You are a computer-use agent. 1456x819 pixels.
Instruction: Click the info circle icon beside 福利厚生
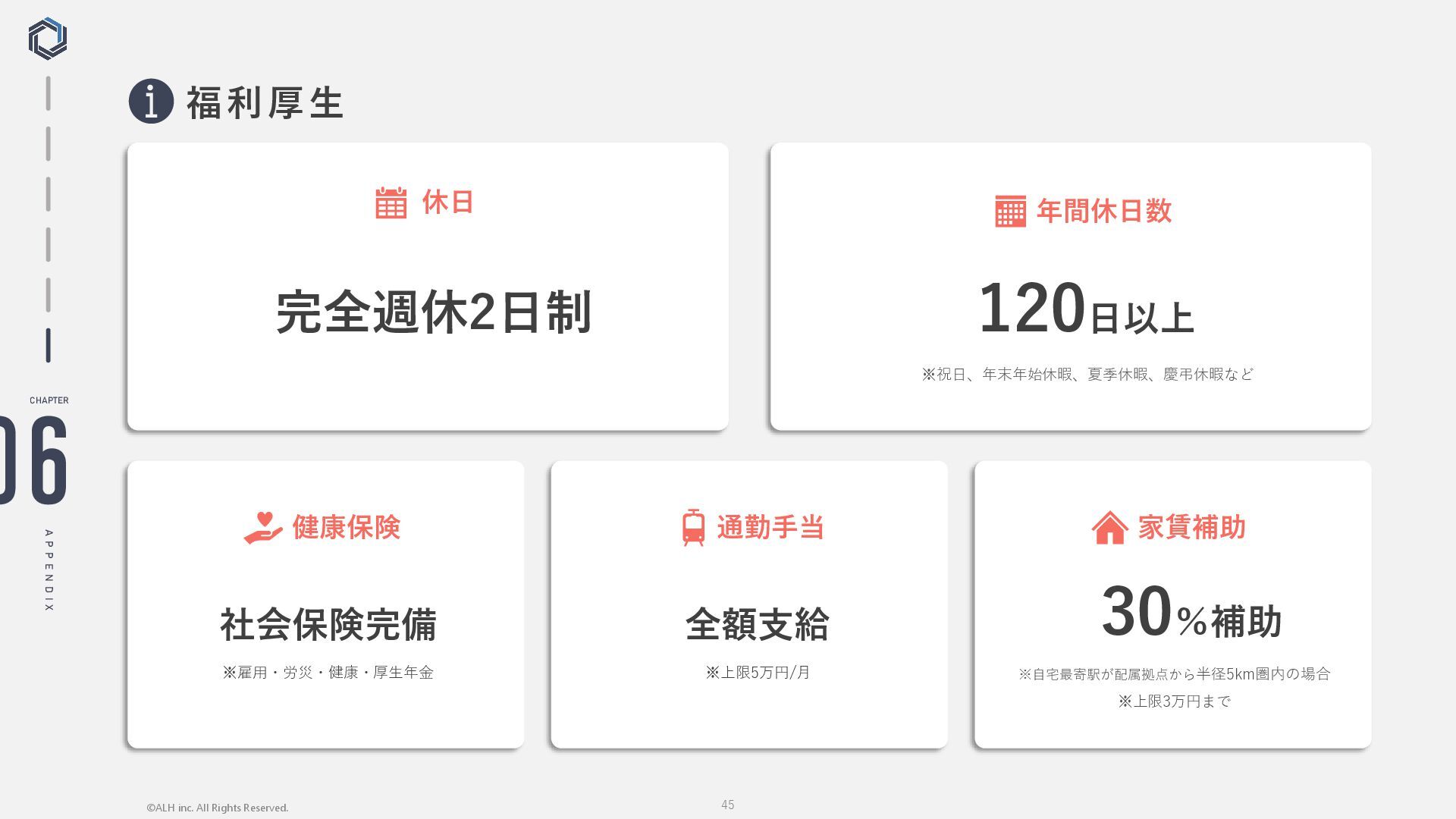151,101
